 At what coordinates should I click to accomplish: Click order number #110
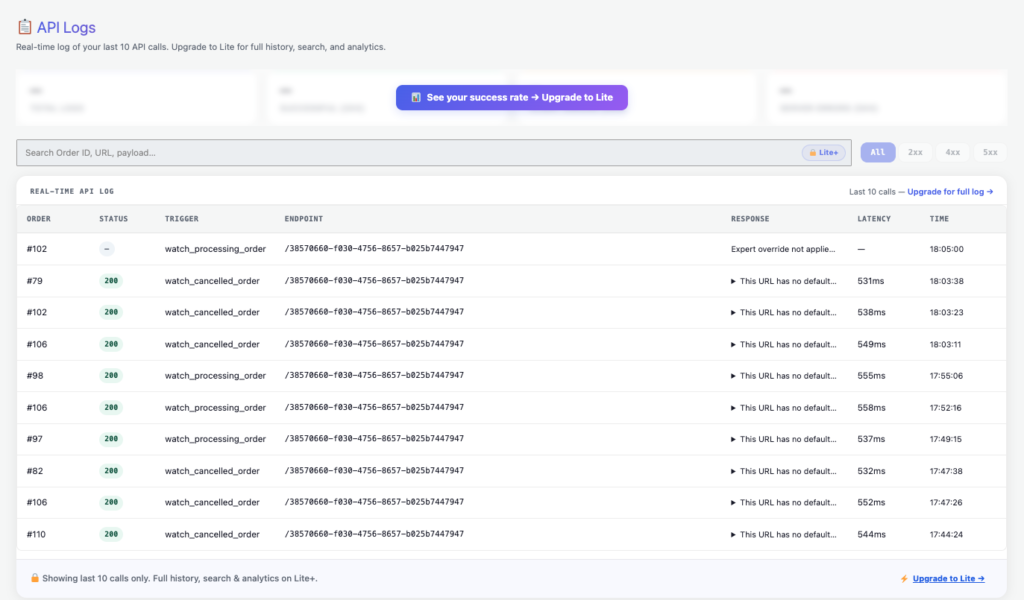tap(36, 534)
